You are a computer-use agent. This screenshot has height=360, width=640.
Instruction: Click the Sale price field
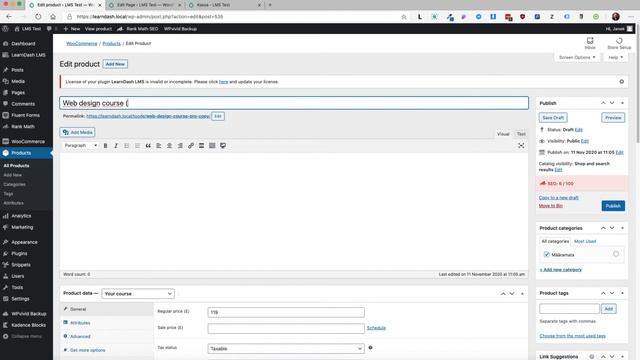(286, 328)
